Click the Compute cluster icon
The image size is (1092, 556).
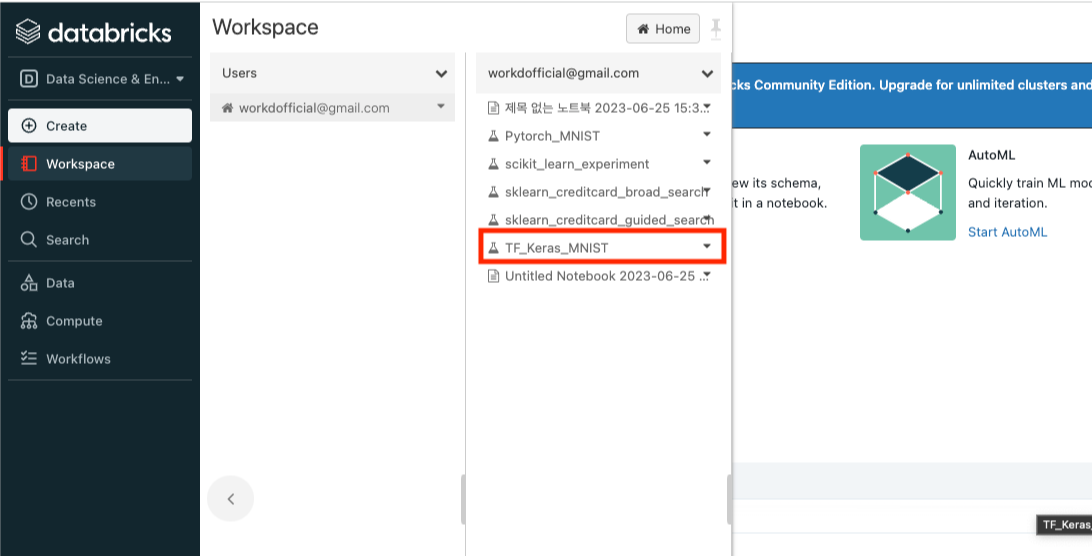(29, 321)
